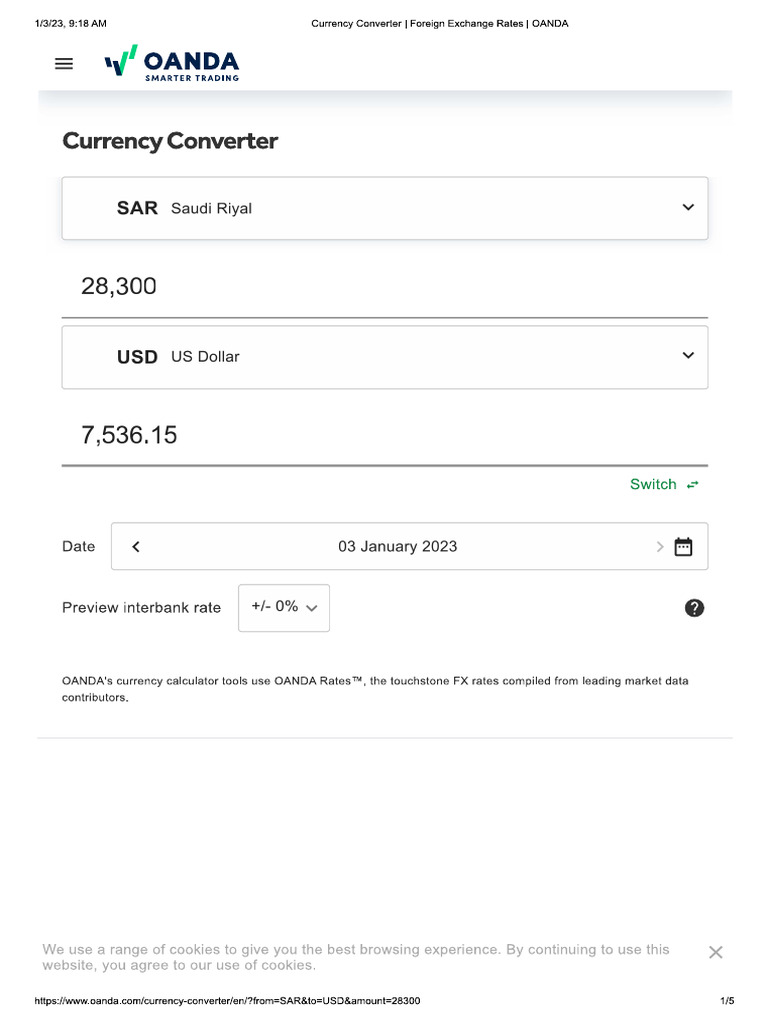Screen dimensions: 768x1024
Task: Open the calendar date picker icon
Action: (x=684, y=547)
